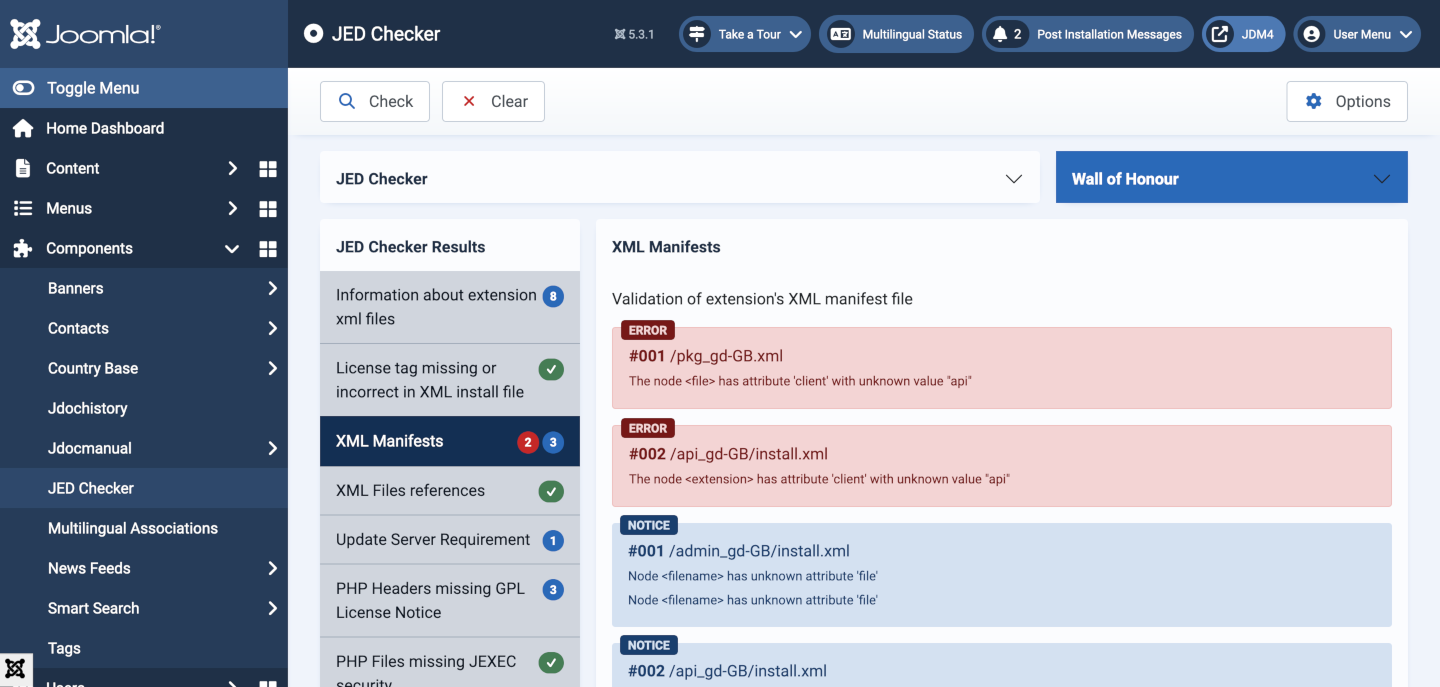The height and width of the screenshot is (687, 1440).
Task: Open Jdochistory component
Action: coord(144,408)
